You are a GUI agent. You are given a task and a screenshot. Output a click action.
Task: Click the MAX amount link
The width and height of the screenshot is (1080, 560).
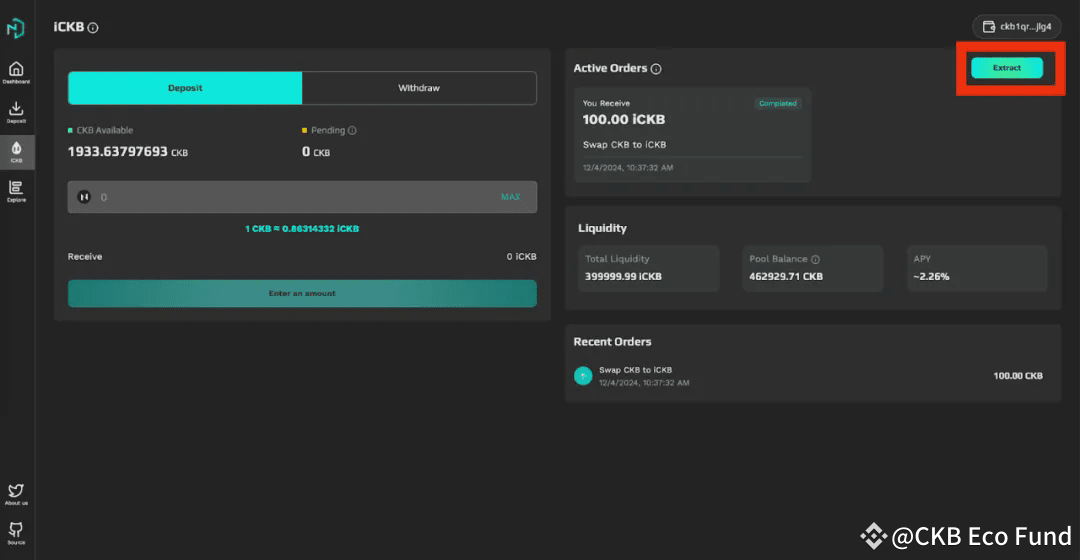coord(510,197)
